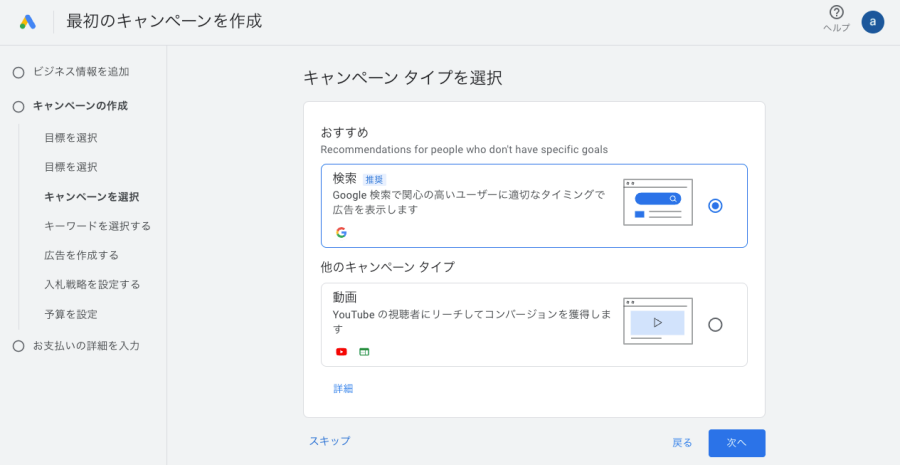
Task: Click the 最初のキャンペーンを作成 title
Action: pyautogui.click(x=164, y=21)
